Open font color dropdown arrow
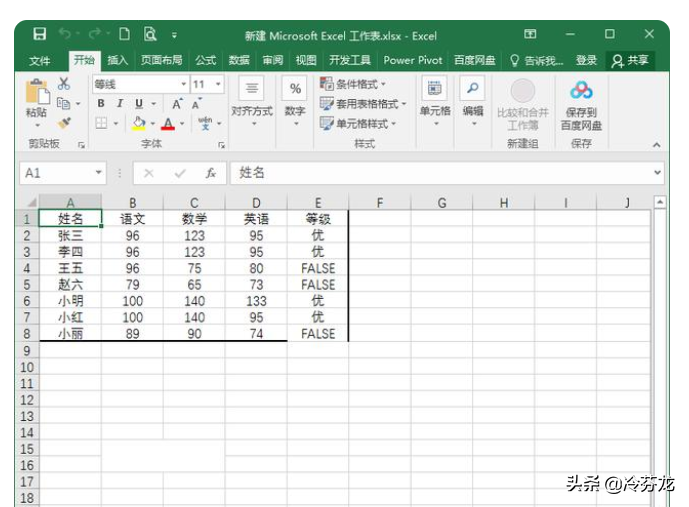This screenshot has width=689, height=507. [x=182, y=124]
